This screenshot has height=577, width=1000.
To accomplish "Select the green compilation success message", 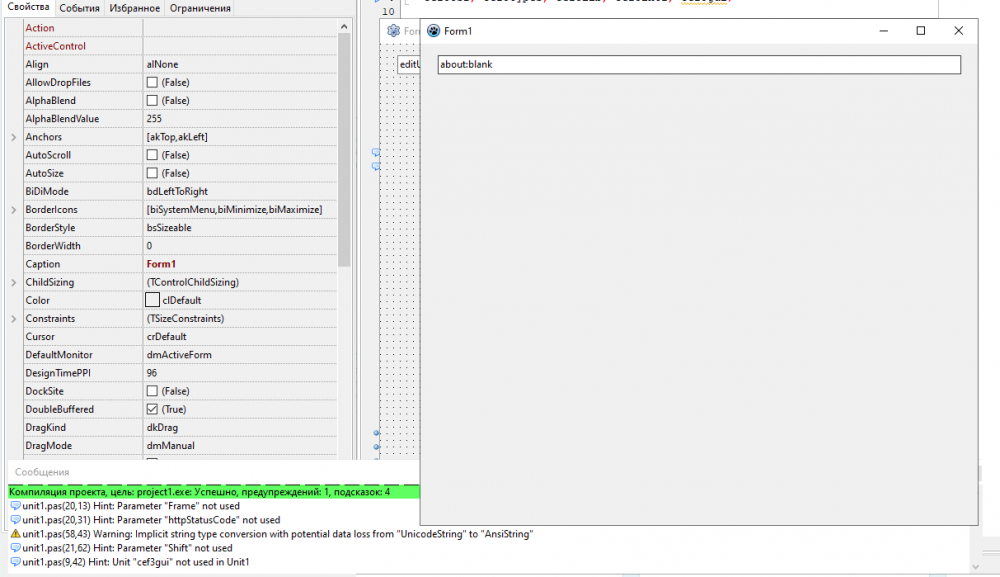I will tap(214, 492).
